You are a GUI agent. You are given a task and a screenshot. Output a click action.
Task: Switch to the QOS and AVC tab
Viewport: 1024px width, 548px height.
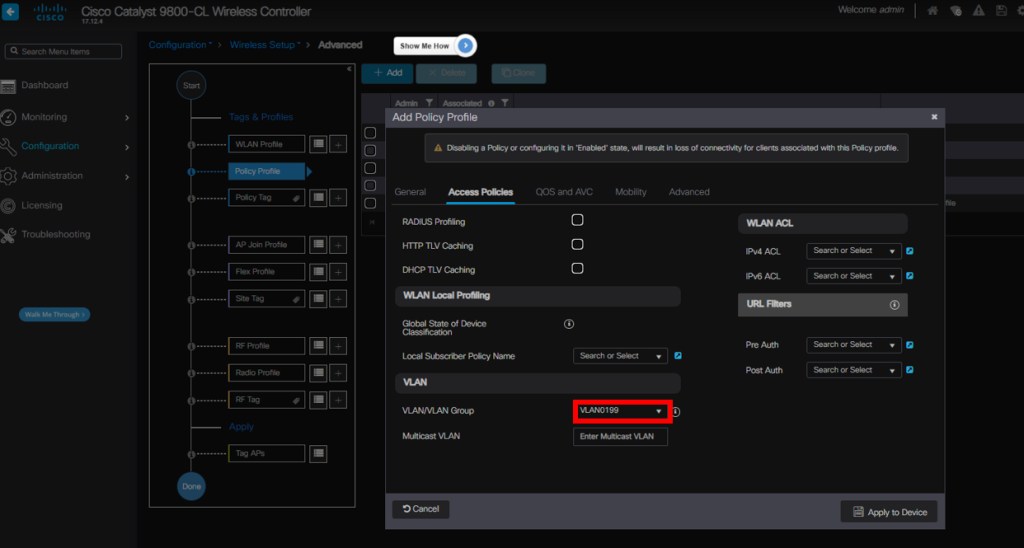564,192
